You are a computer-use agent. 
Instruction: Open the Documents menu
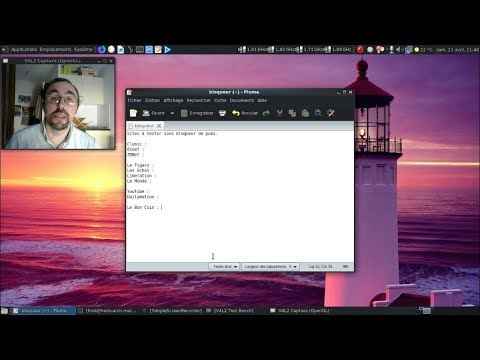pyautogui.click(x=242, y=100)
